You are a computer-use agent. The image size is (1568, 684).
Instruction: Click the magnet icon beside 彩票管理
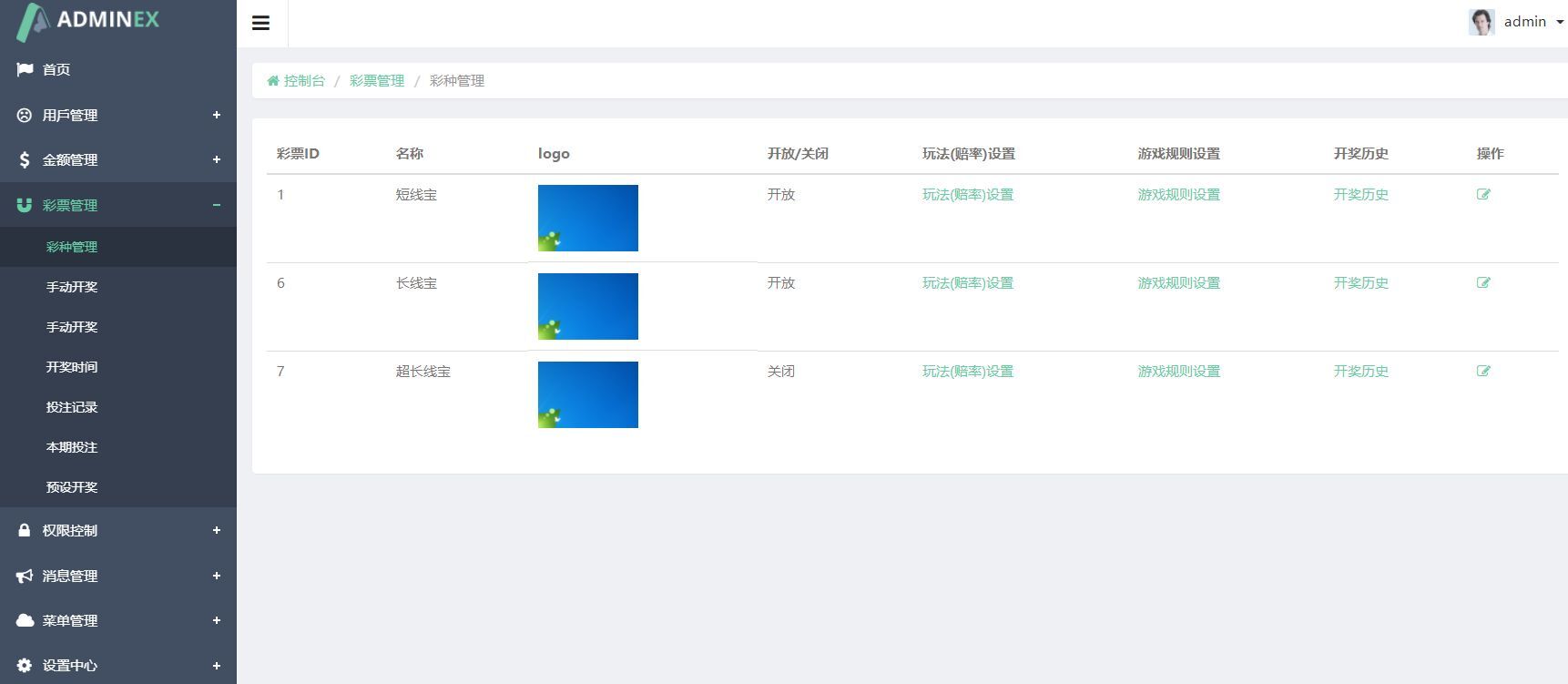coord(25,205)
